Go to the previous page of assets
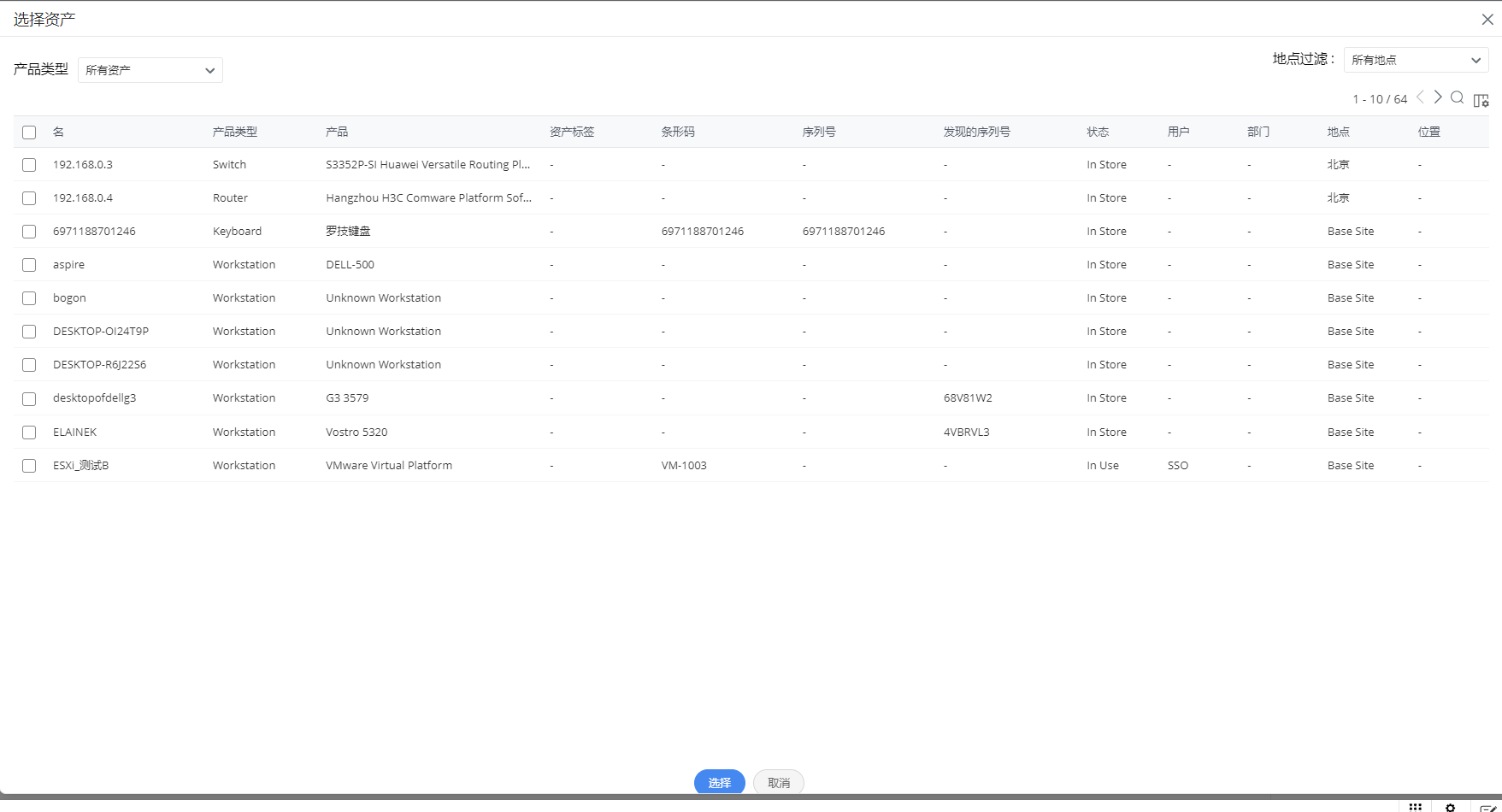This screenshot has width=1502, height=812. [1420, 97]
